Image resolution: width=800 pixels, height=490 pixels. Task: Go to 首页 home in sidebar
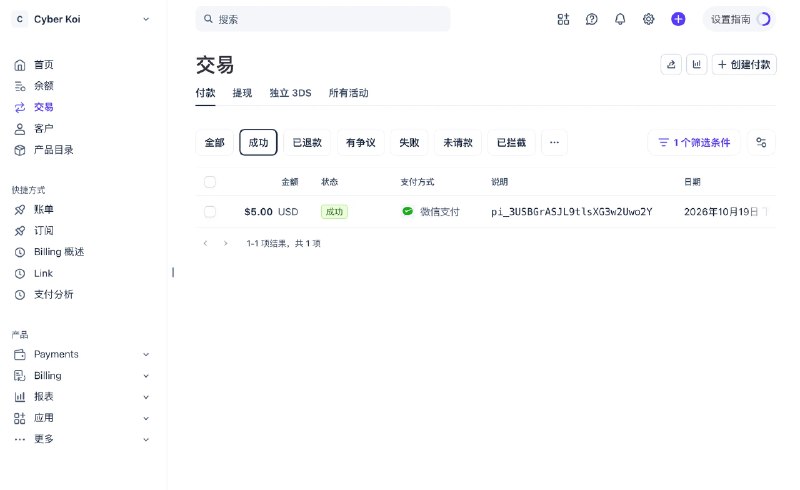tap(43, 65)
